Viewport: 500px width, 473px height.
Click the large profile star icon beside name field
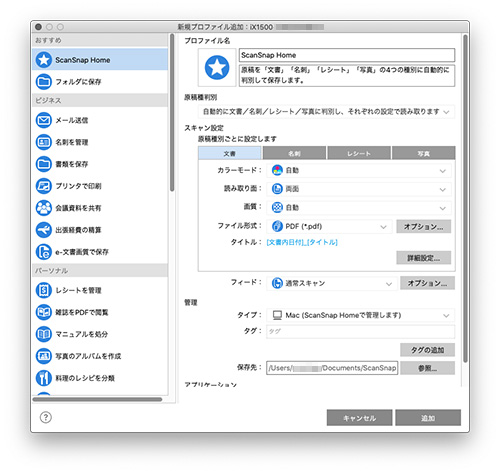(217, 68)
